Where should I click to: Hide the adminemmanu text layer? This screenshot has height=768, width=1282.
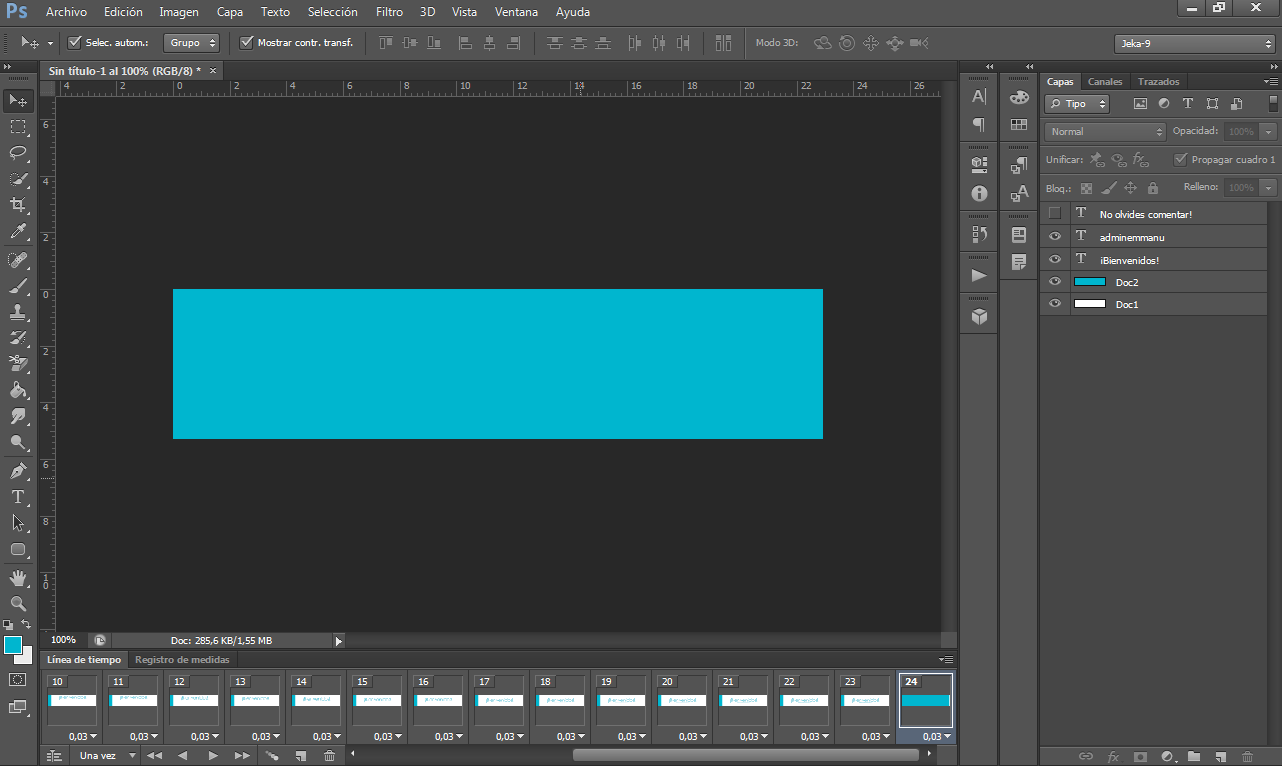click(1054, 237)
